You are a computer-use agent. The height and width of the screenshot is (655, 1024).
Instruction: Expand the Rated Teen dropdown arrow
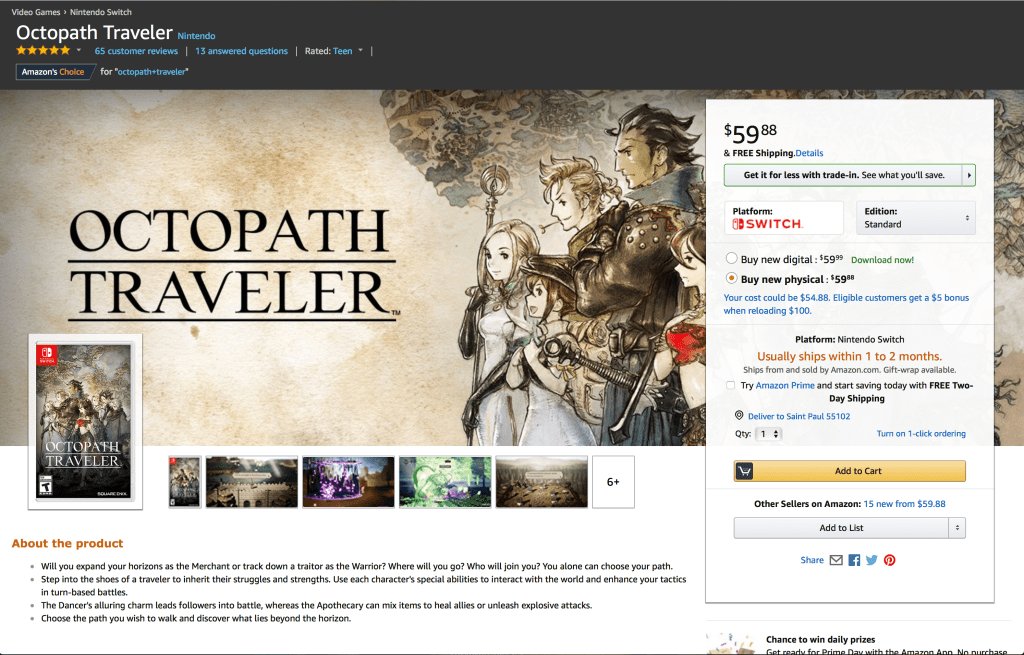coord(360,50)
